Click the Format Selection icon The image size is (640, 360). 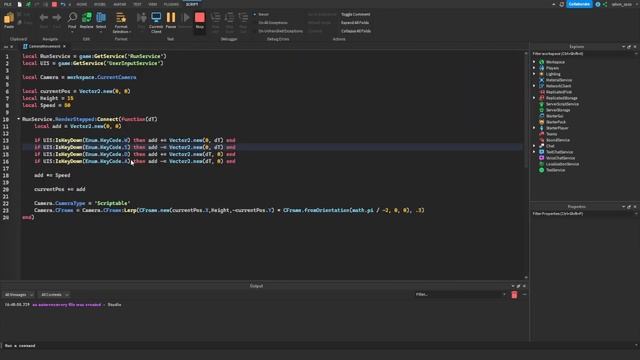[x=121, y=17]
